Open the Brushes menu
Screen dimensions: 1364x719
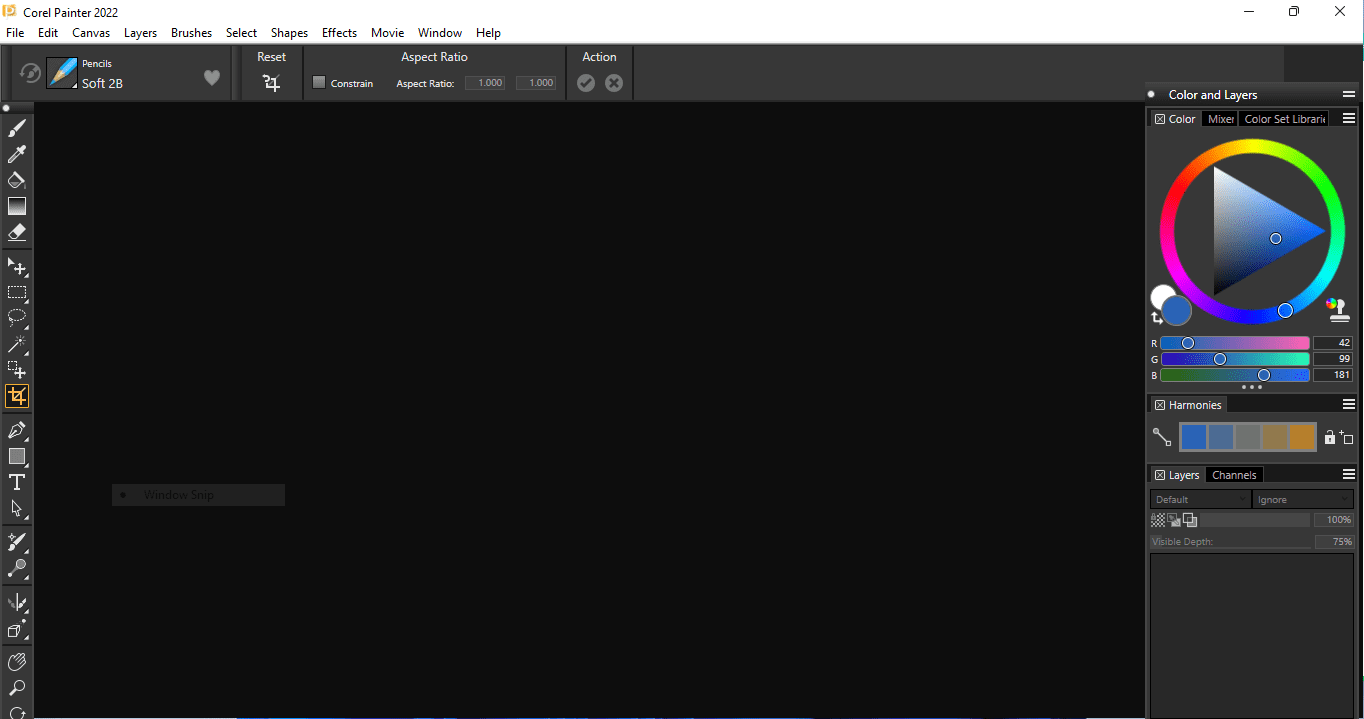[x=191, y=33]
